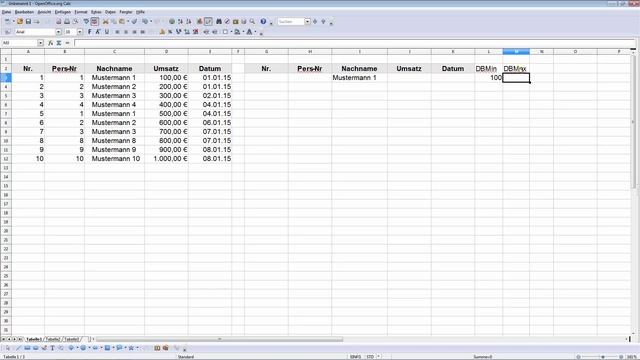Open the Zoom magnifier icon
This screenshot has height=360, width=640.
[252, 21]
